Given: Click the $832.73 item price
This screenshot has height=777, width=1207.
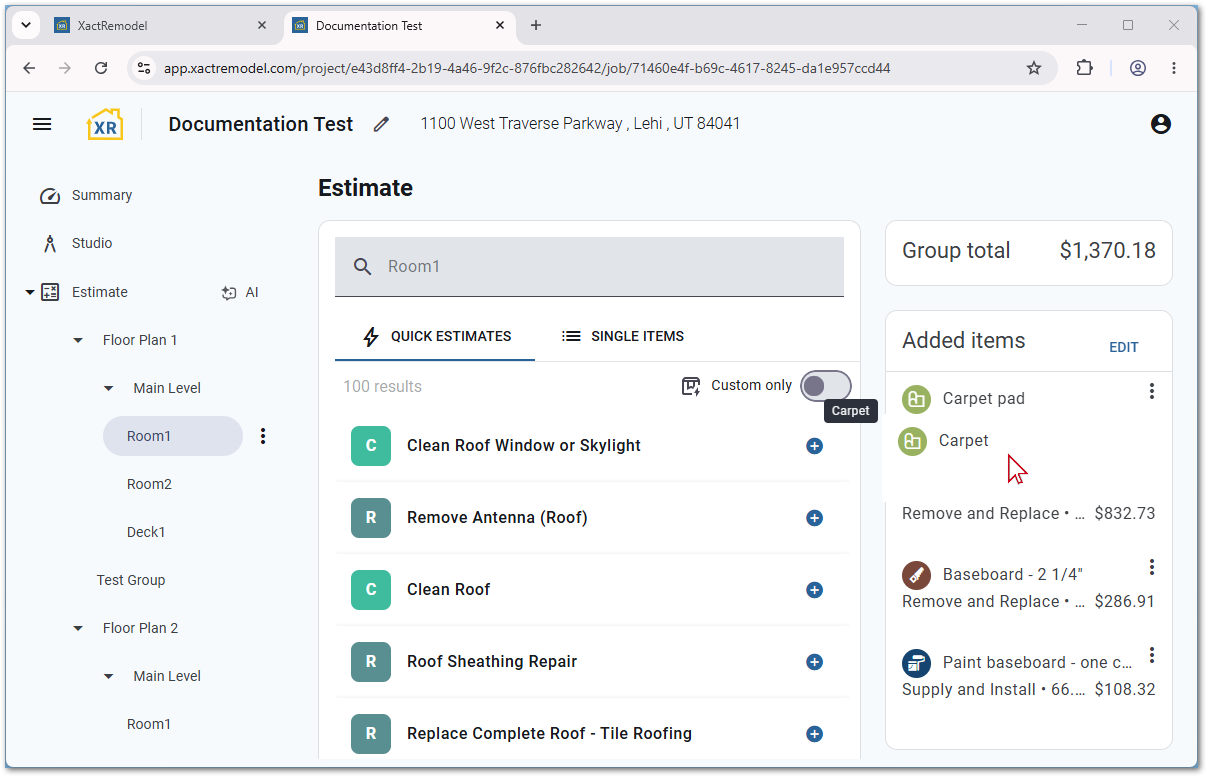Looking at the screenshot, I should (1125, 514).
